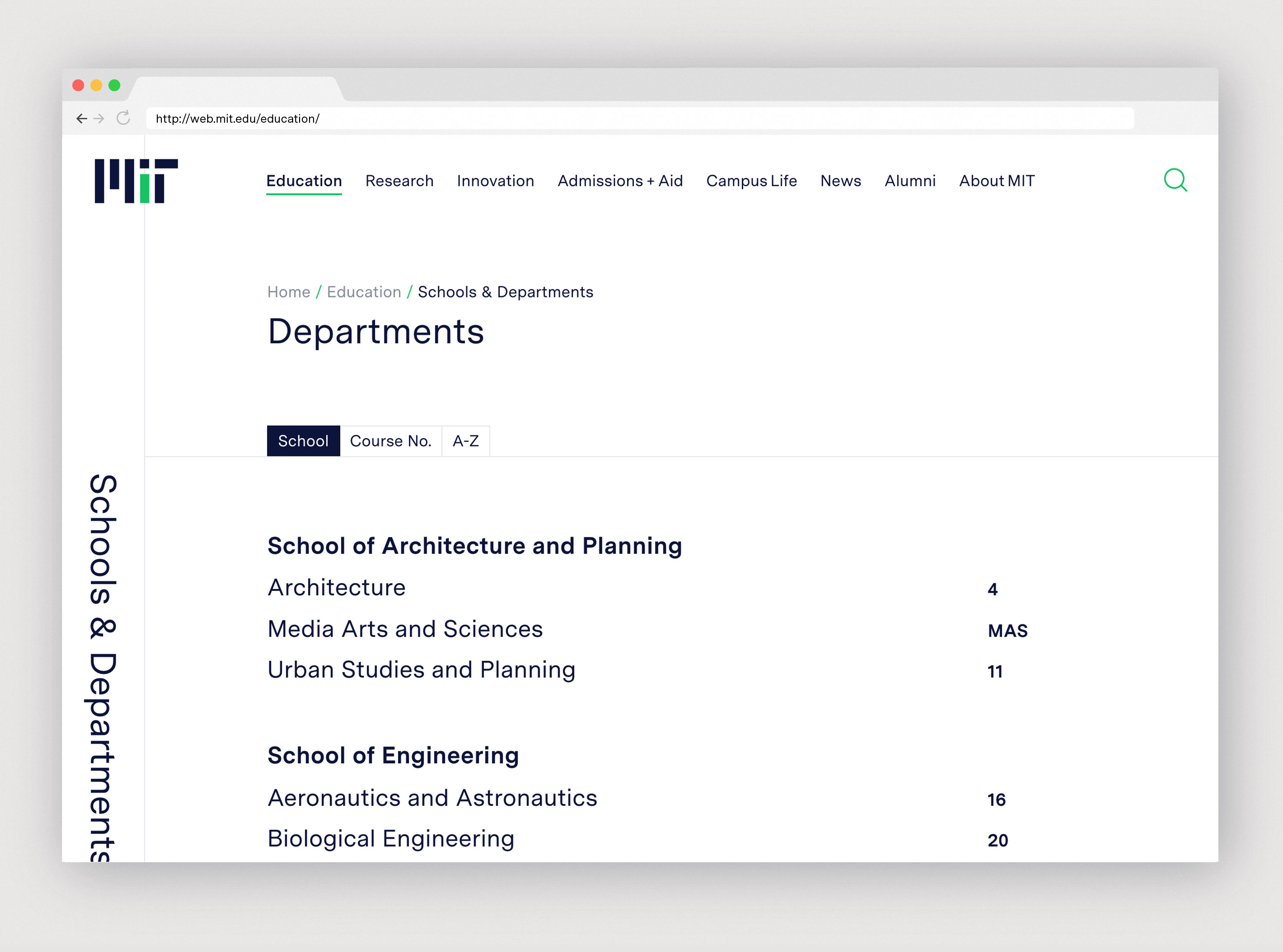1283x952 pixels.
Task: Open the Research menu item
Action: 399,181
